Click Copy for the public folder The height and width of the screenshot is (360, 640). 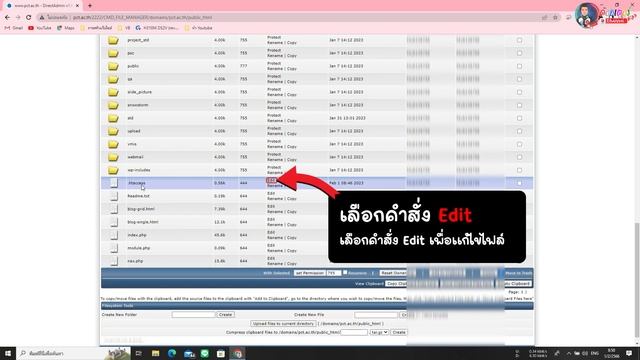tap(292, 69)
